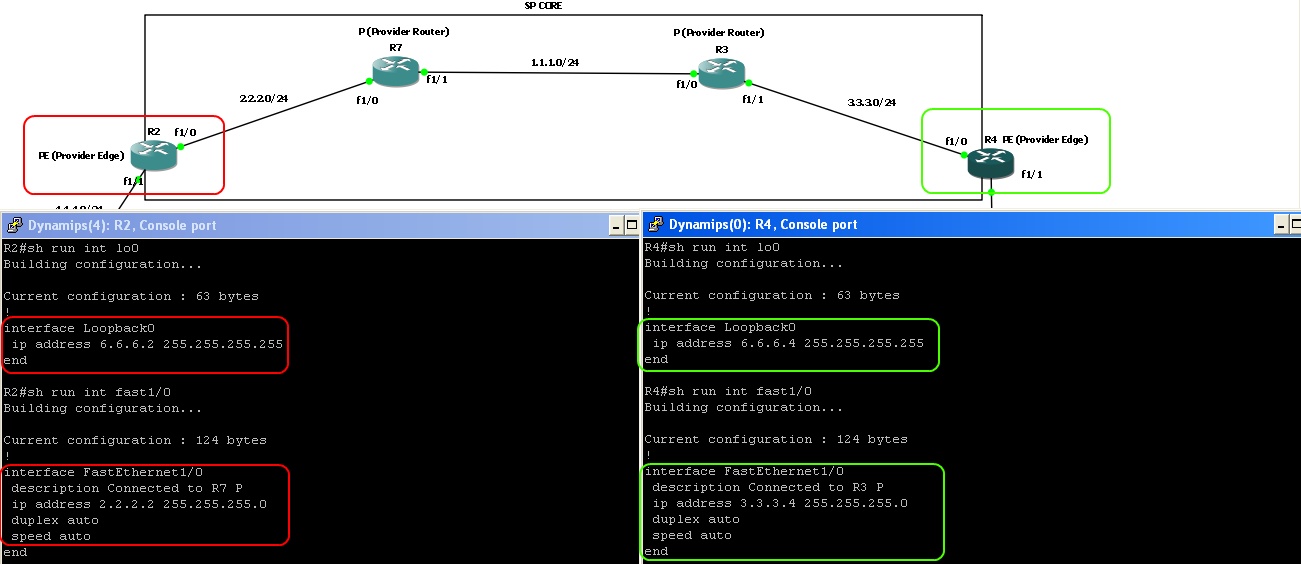Viewport: 1301px width, 564px height.
Task: Select the link between R2 and R7
Action: pyautogui.click(x=275, y=114)
